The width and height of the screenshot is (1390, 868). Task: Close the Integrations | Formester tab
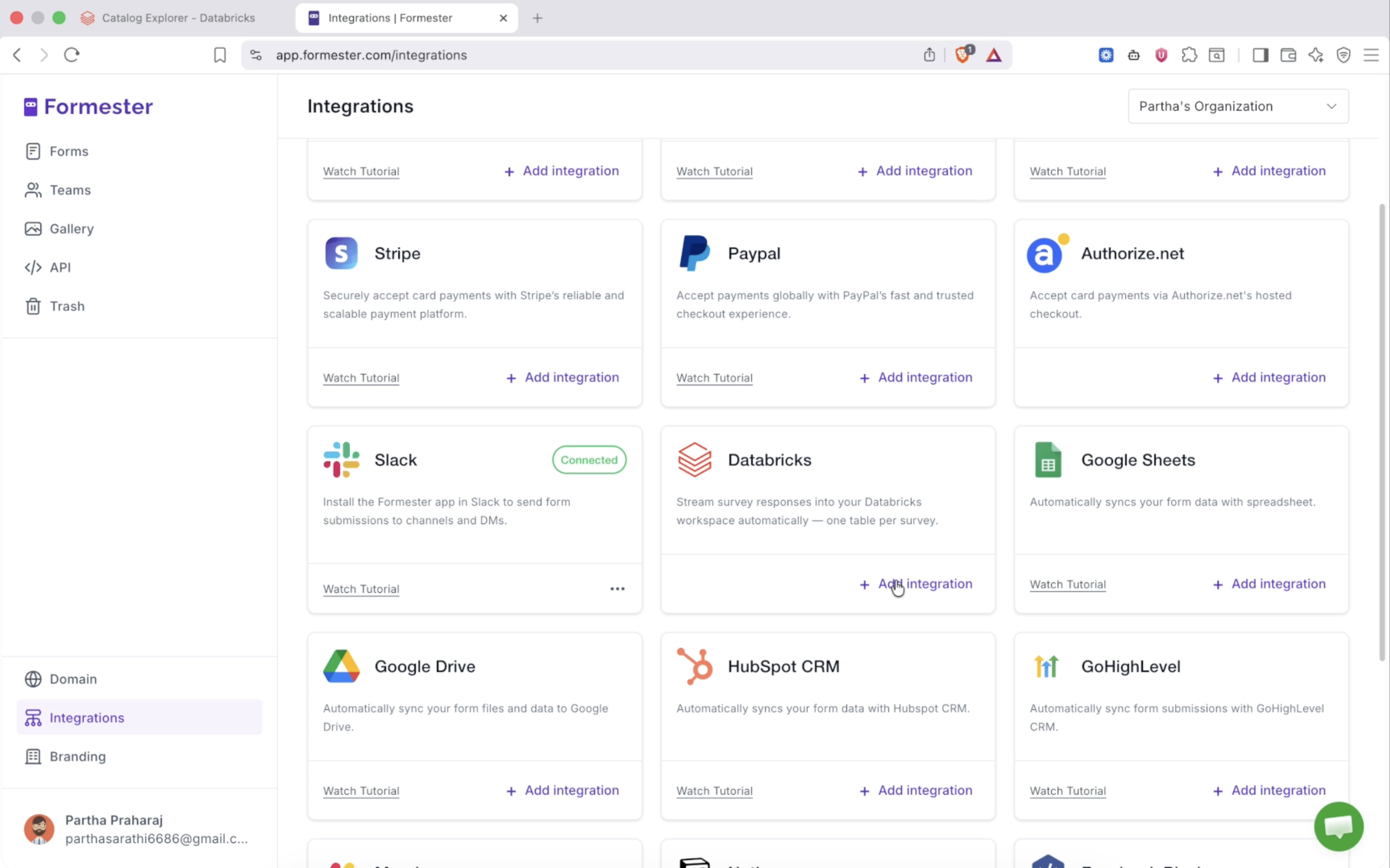pyautogui.click(x=503, y=18)
